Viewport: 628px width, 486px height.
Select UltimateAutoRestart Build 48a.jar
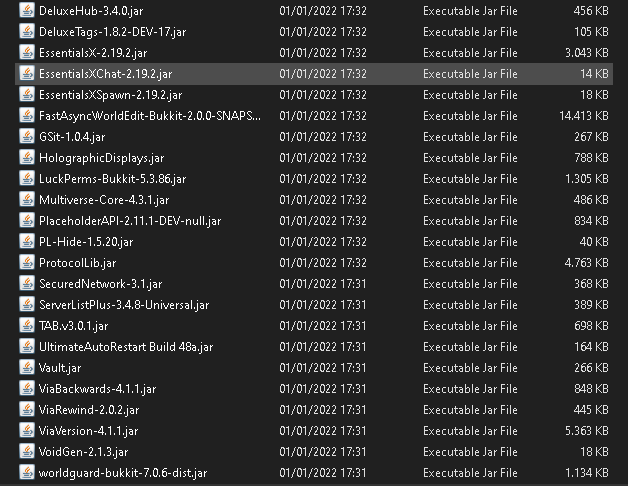pyautogui.click(x=126, y=347)
